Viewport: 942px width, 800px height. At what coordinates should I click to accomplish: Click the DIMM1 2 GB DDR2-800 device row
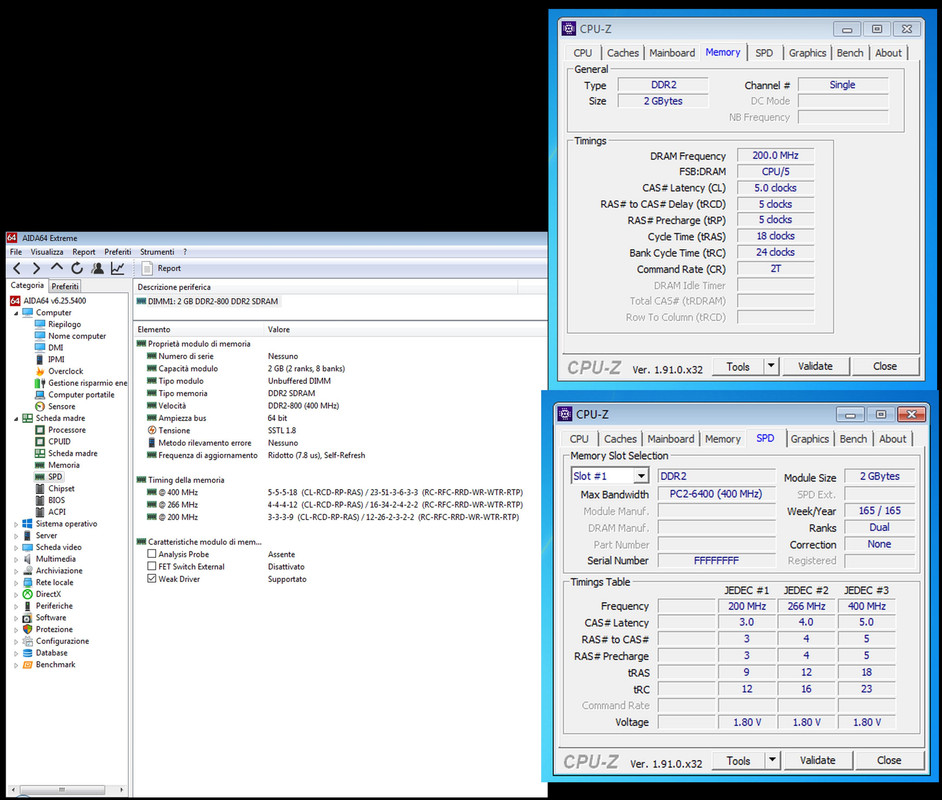point(207,302)
